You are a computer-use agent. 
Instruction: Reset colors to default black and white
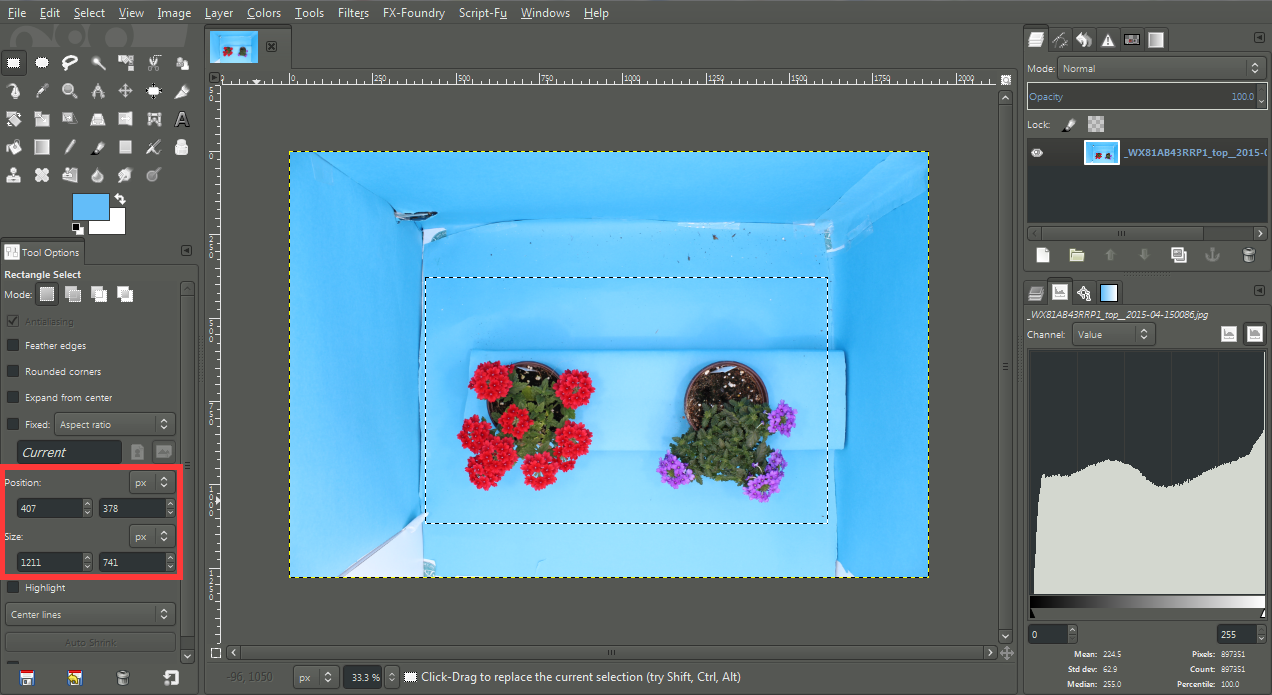coord(78,229)
